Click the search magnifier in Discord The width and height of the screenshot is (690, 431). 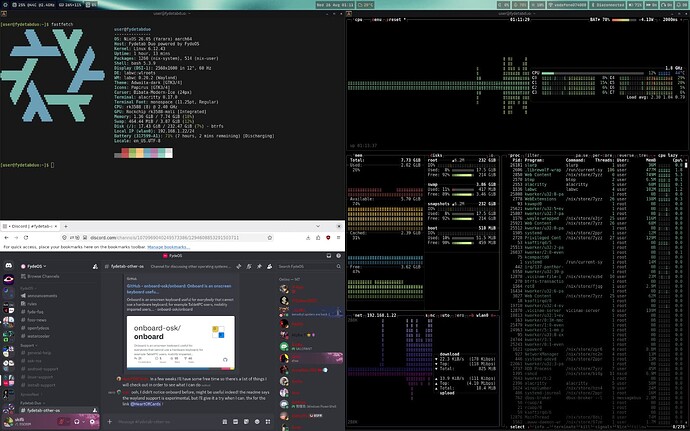coord(338,266)
